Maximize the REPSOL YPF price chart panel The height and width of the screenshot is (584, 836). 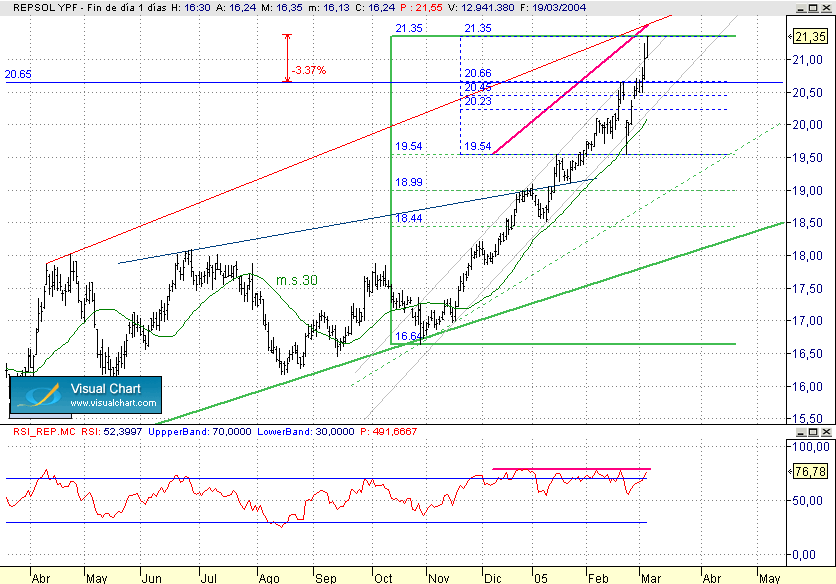(x=813, y=8)
